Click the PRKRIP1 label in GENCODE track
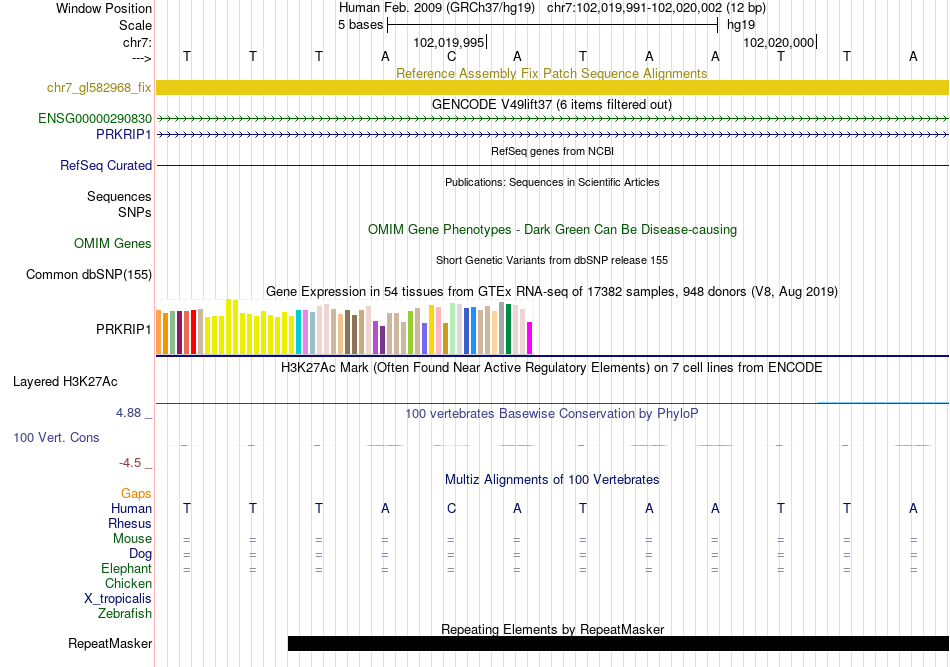The height and width of the screenshot is (667, 950). [124, 134]
